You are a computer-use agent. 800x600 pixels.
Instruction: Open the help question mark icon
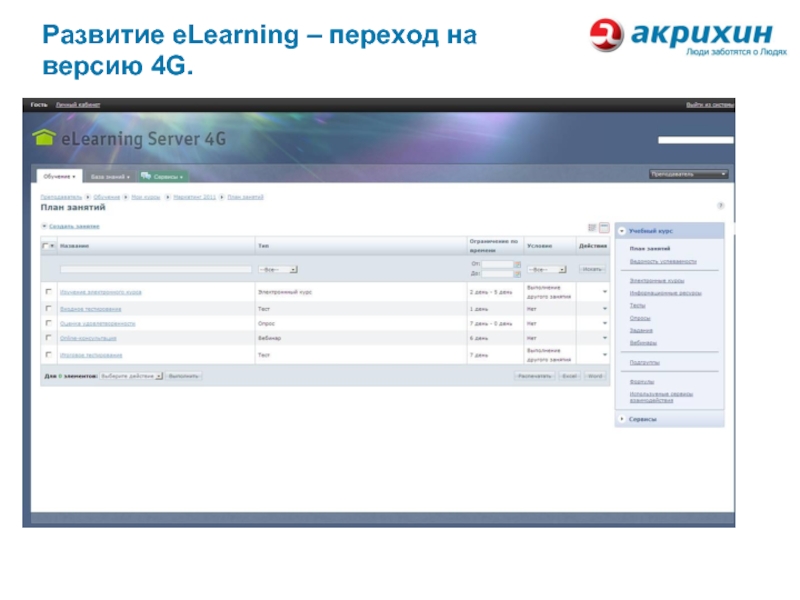(720, 205)
